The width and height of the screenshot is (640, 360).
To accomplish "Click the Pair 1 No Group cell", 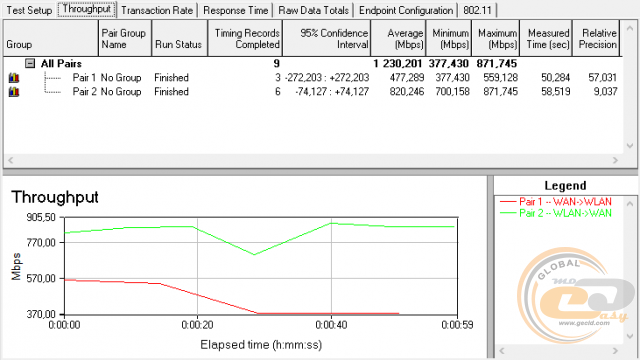I will click(121, 78).
